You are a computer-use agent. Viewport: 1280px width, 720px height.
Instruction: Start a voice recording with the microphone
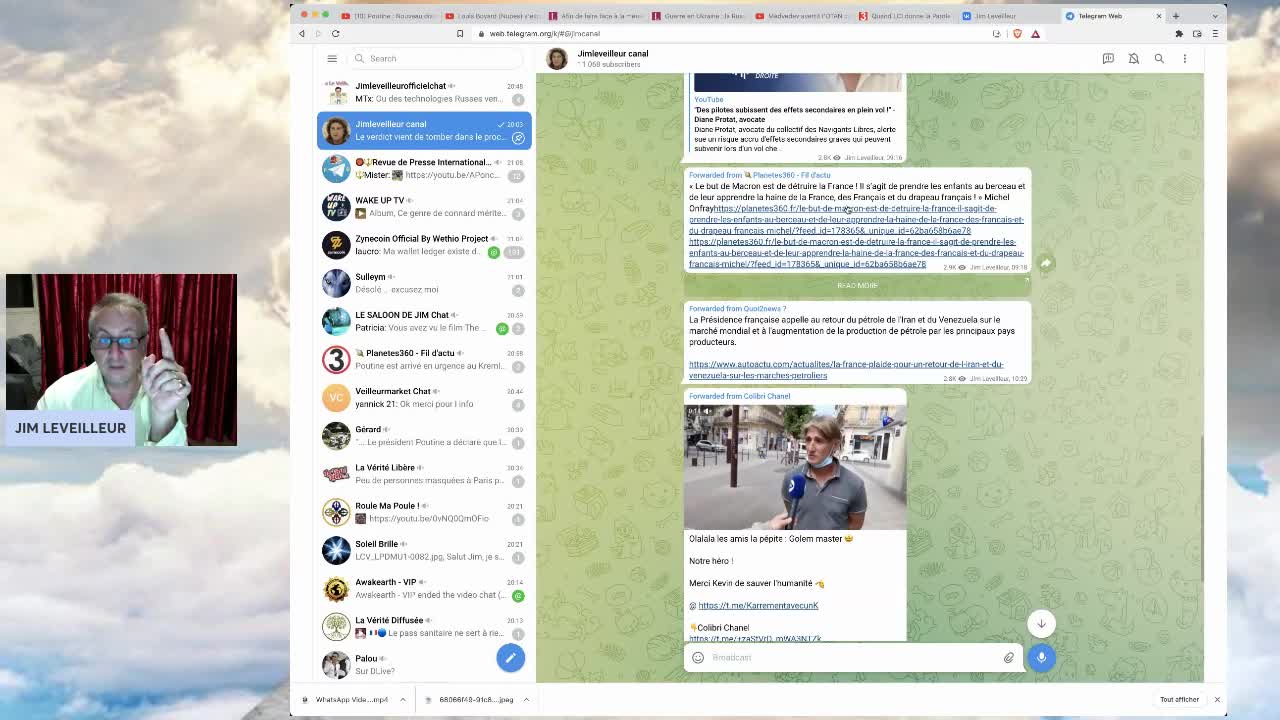click(x=1041, y=657)
